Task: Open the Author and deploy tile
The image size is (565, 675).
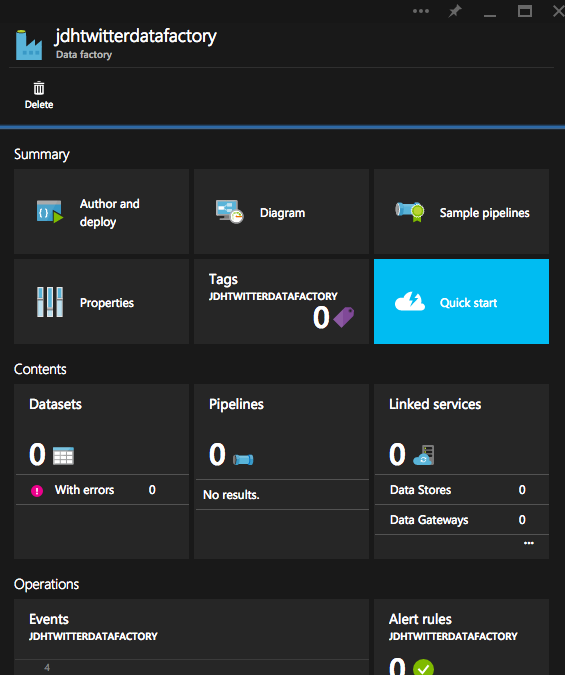Action: (102, 211)
